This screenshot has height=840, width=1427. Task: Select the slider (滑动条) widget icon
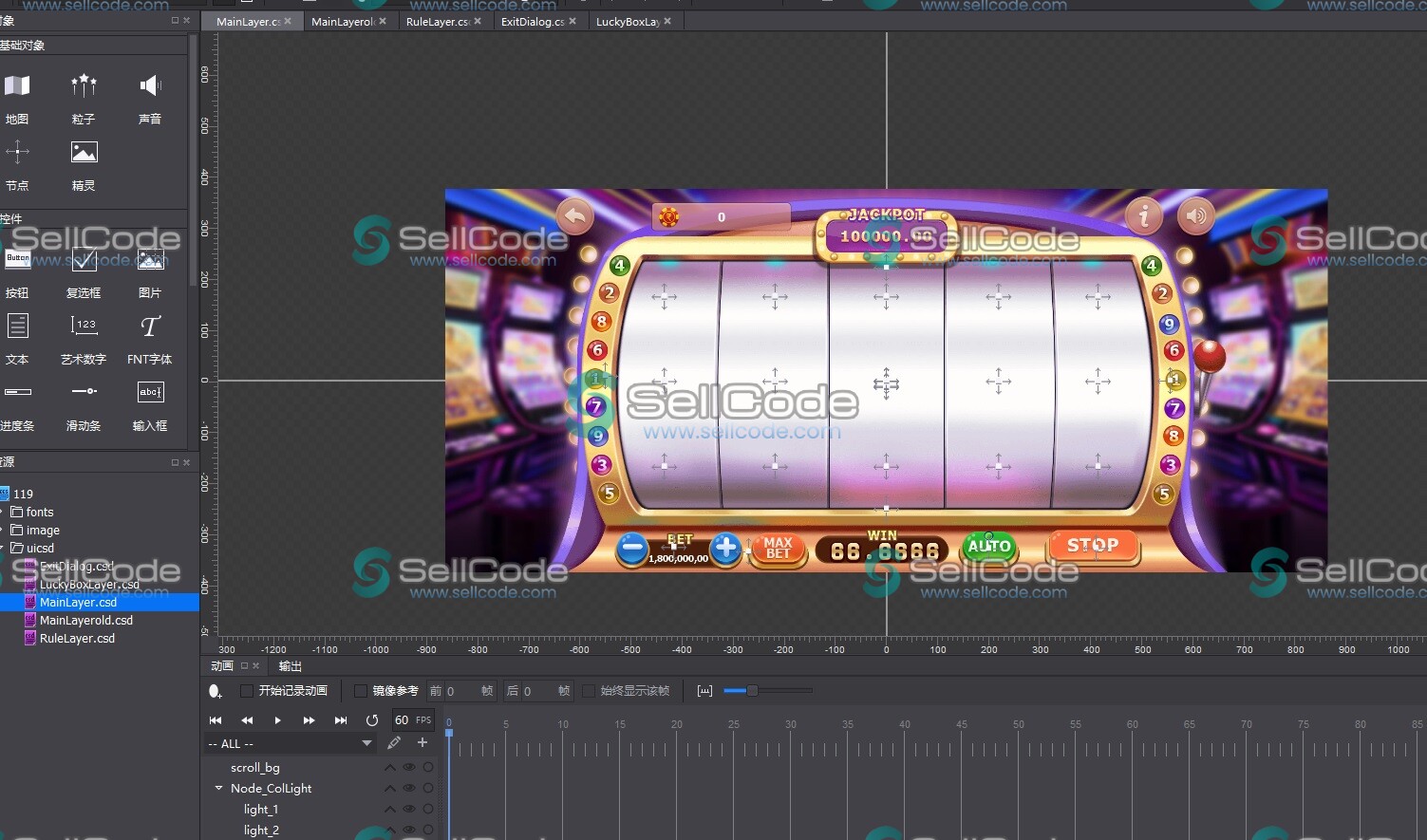coord(84,392)
